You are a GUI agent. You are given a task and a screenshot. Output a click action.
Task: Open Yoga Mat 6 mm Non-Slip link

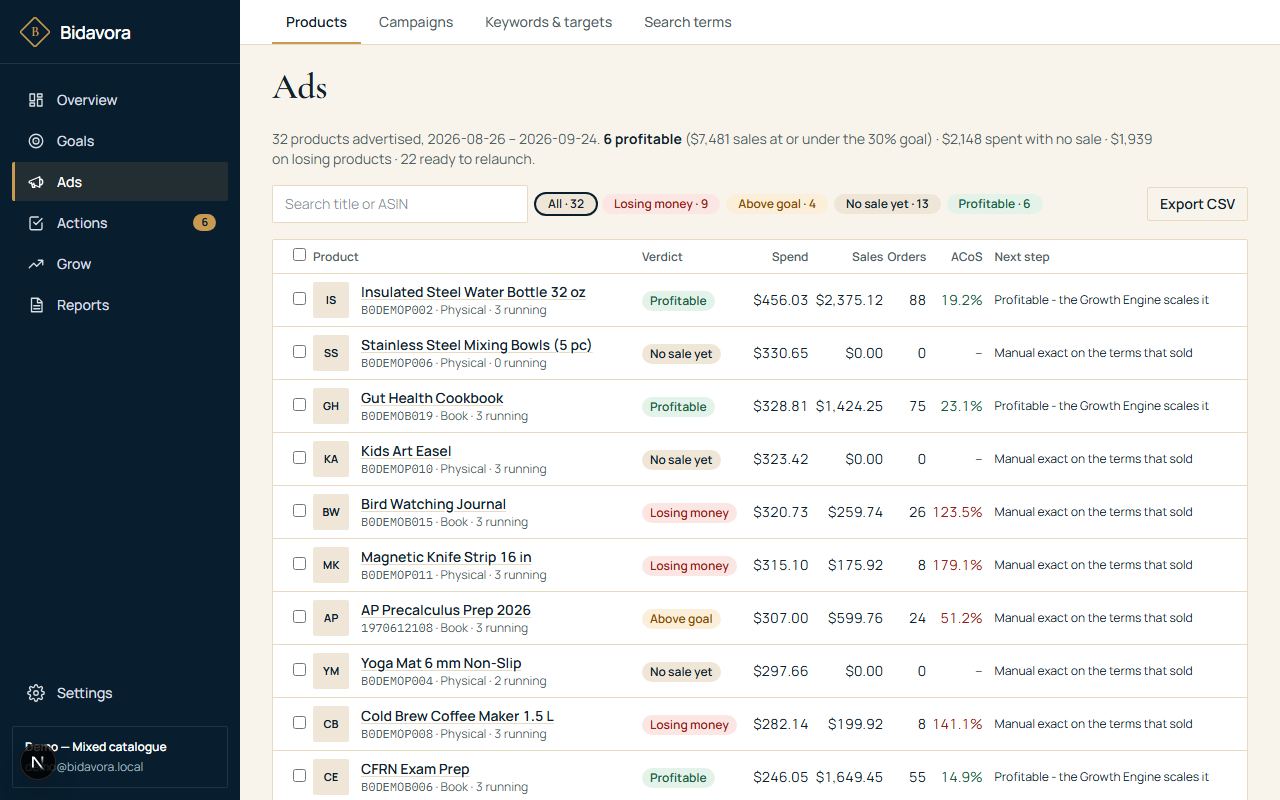441,663
